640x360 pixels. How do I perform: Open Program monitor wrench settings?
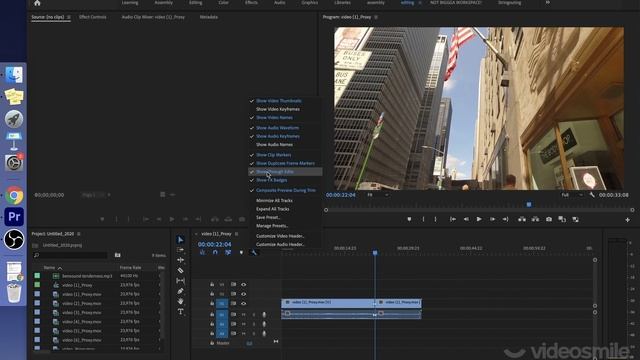pos(592,195)
